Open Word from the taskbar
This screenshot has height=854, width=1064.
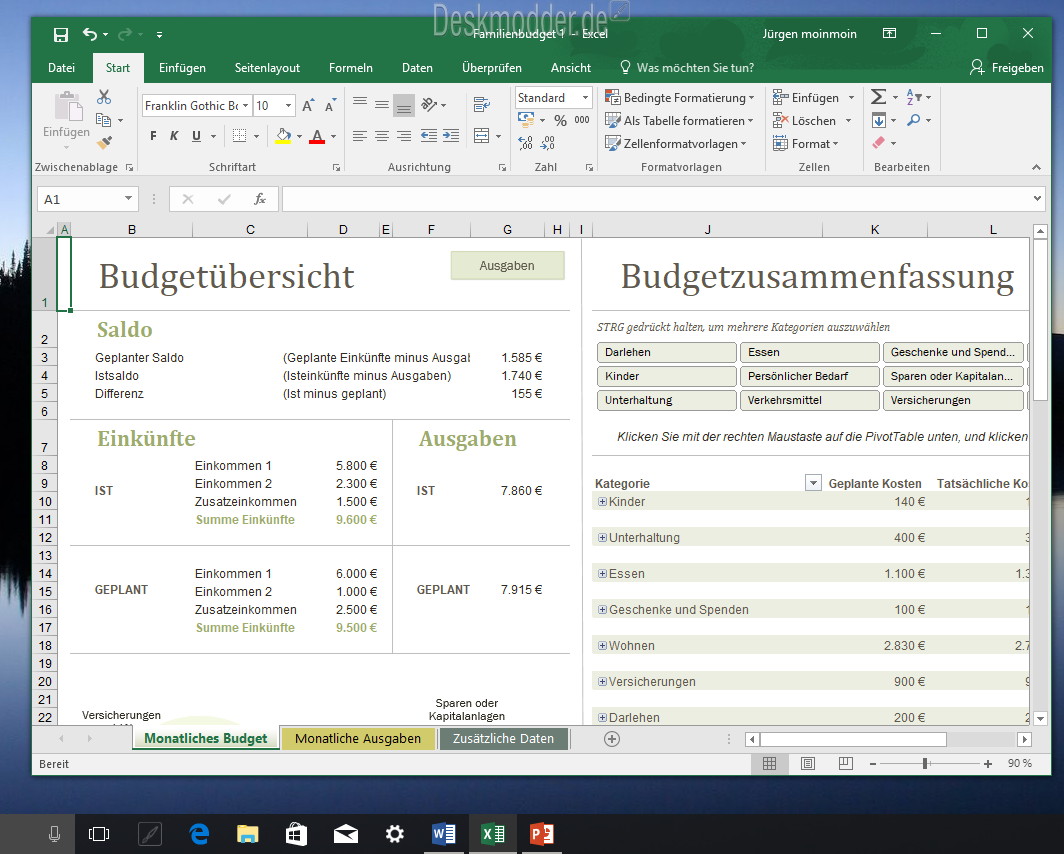(x=444, y=834)
